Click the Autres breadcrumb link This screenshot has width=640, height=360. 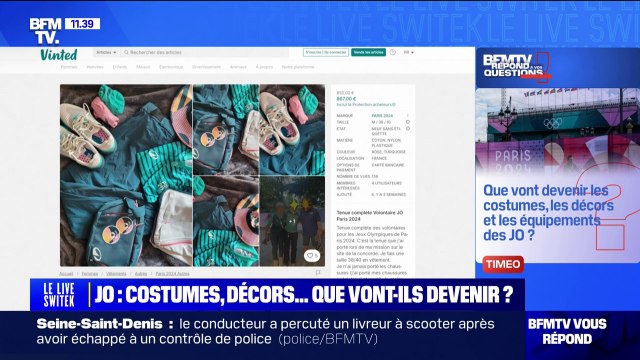(141, 274)
